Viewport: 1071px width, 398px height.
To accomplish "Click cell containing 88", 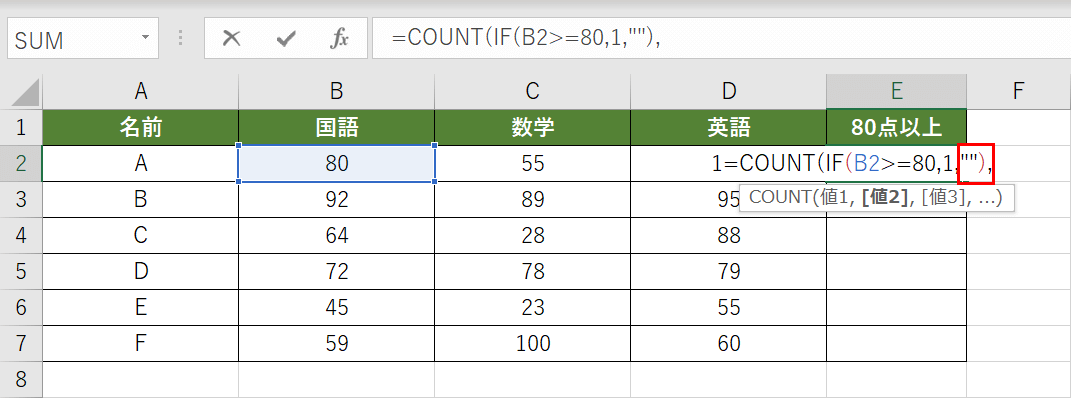I will point(729,236).
